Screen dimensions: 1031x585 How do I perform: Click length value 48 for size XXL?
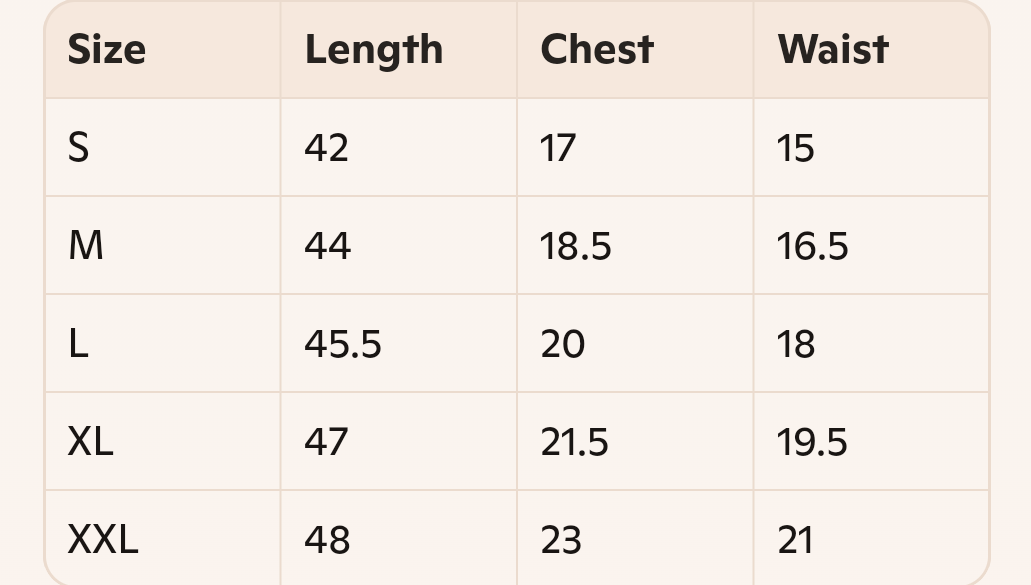(327, 540)
